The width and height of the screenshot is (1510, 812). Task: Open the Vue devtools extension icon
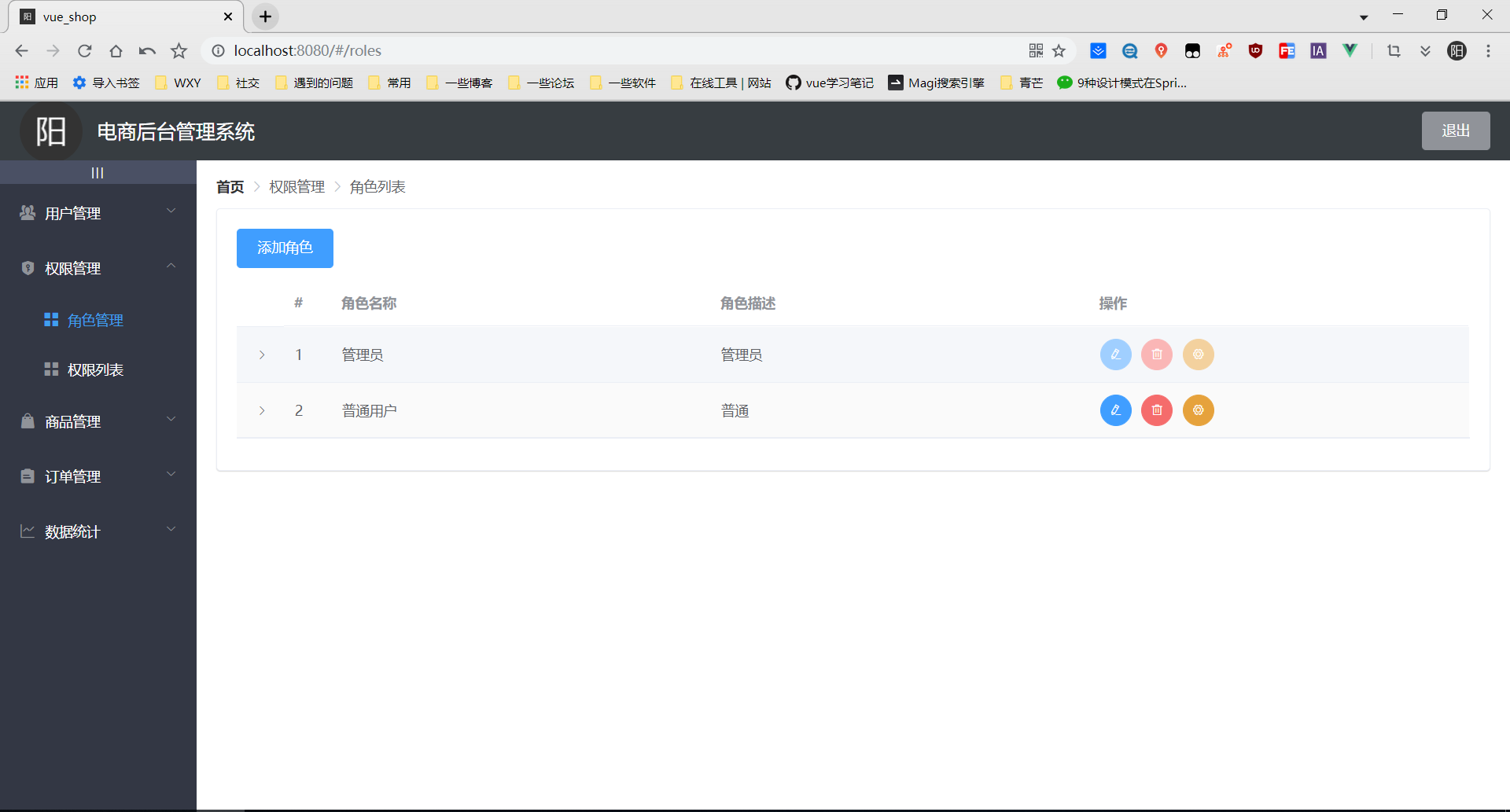coord(1350,51)
